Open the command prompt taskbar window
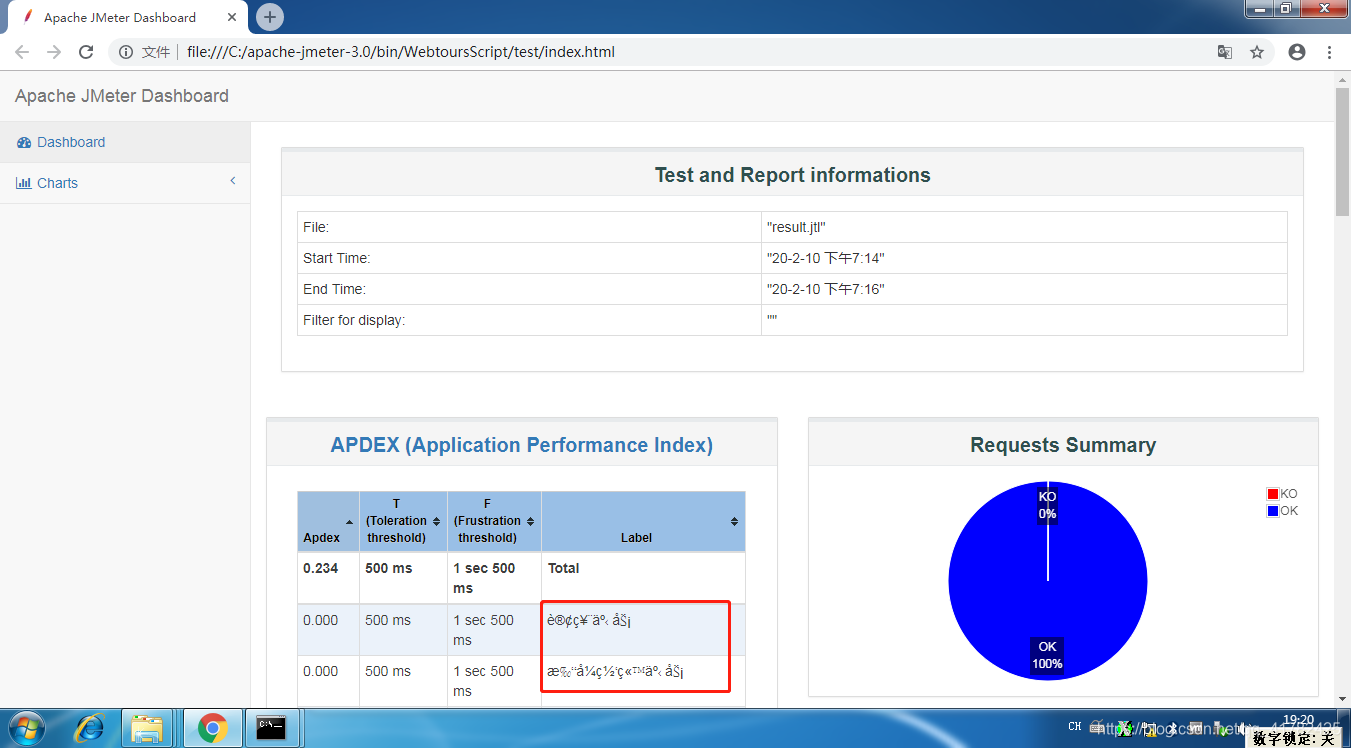Image resolution: width=1351 pixels, height=748 pixels. tap(272, 728)
